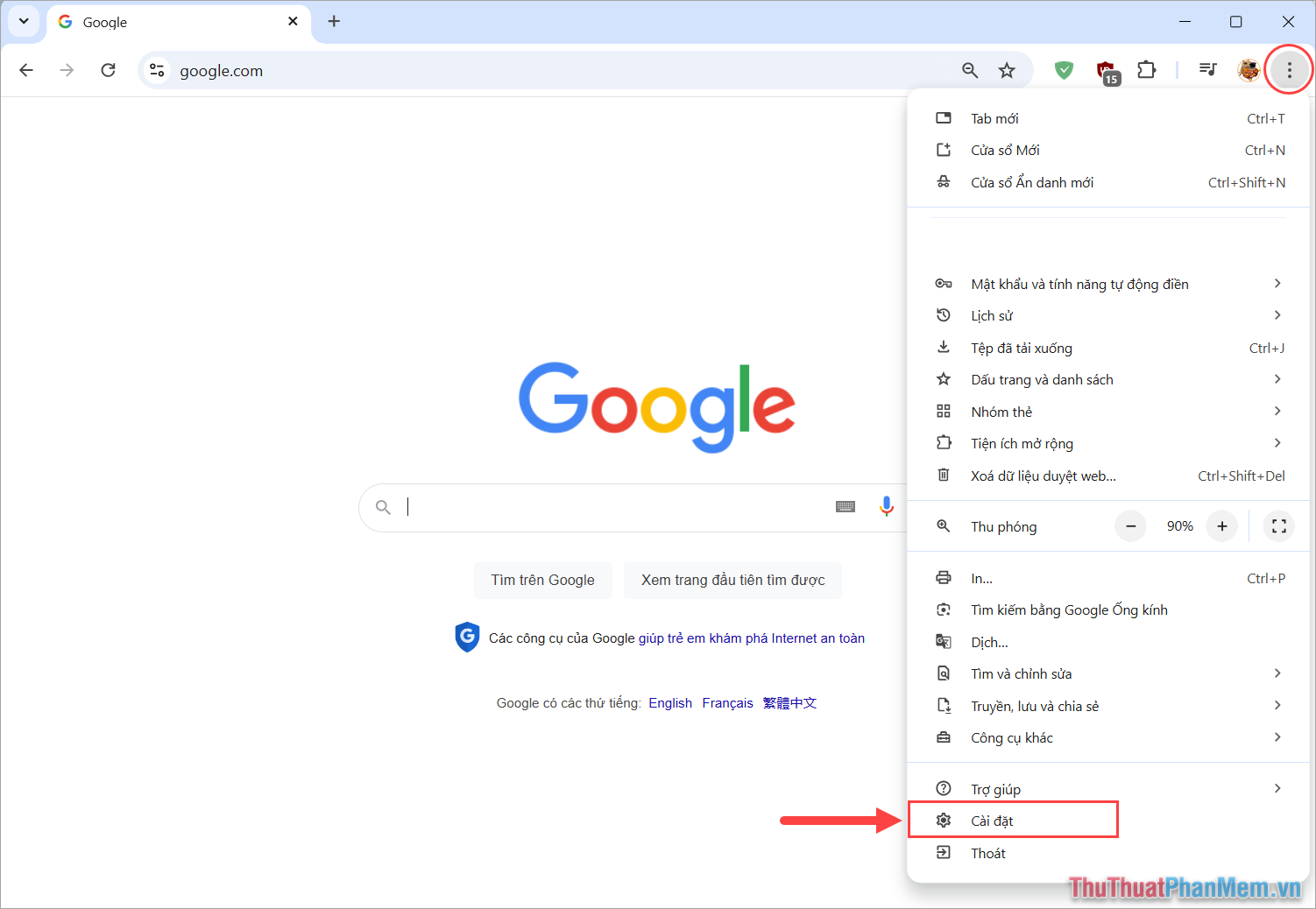Bookmark this page with the star icon
This screenshot has width=1316, height=909.
click(x=1007, y=70)
